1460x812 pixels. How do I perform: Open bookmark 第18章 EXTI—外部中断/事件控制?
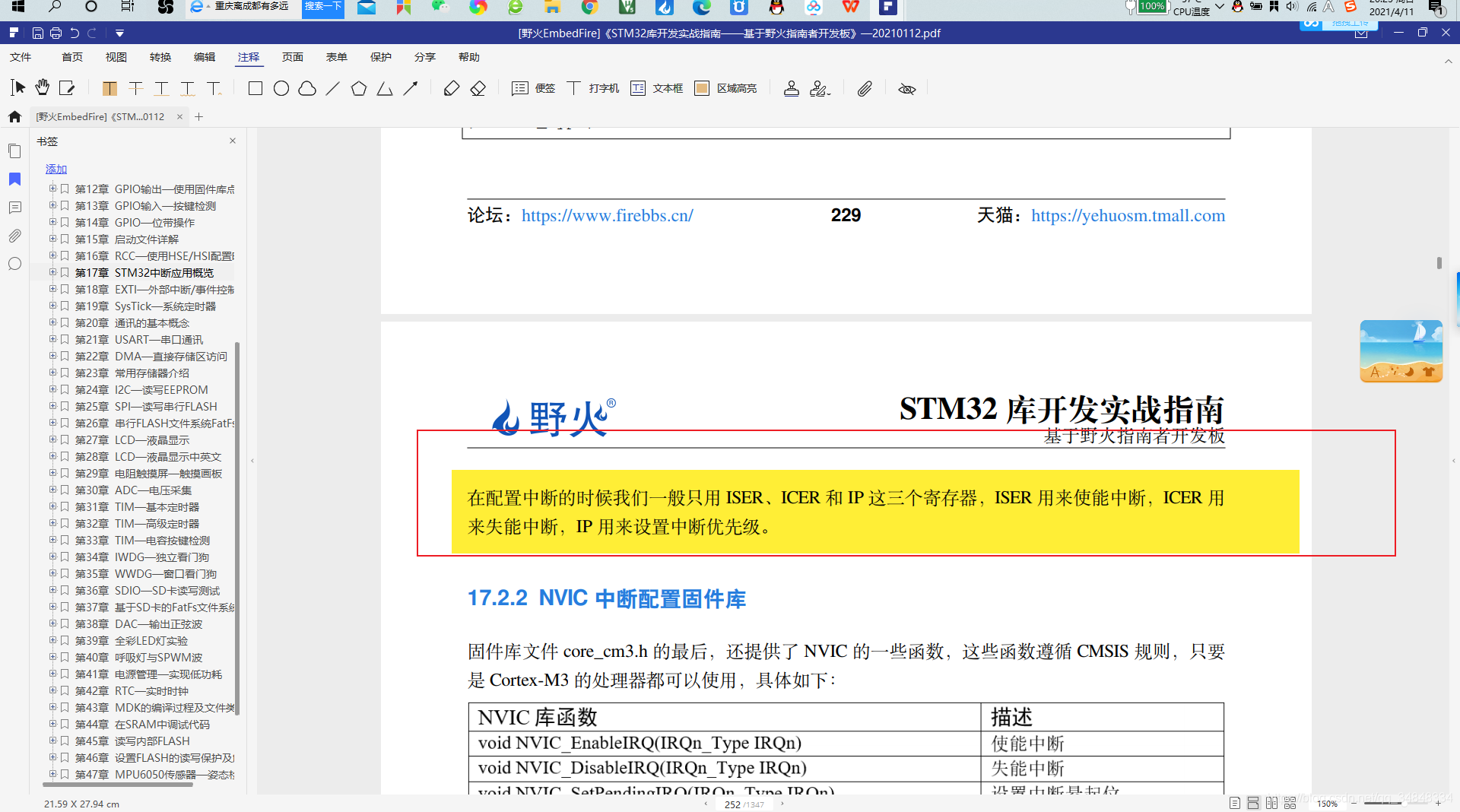pyautogui.click(x=154, y=290)
